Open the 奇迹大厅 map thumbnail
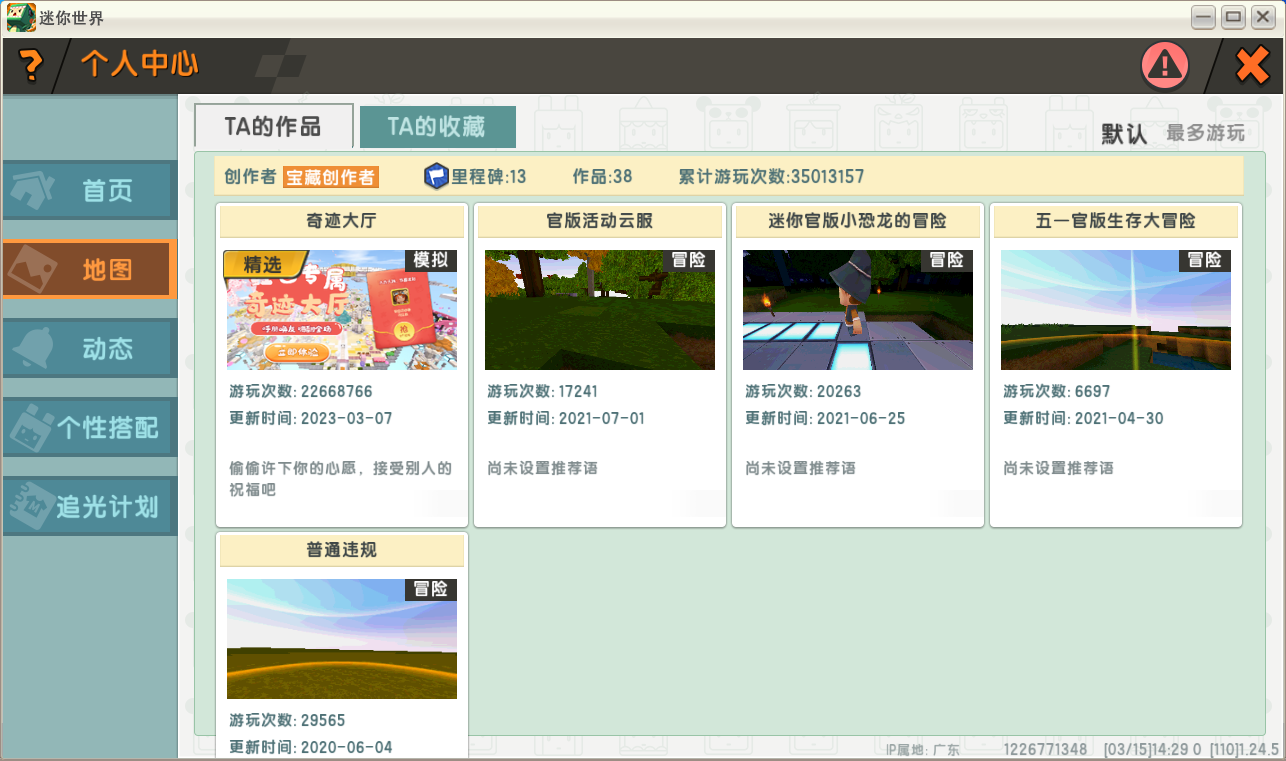Image resolution: width=1286 pixels, height=761 pixels. 342,310
